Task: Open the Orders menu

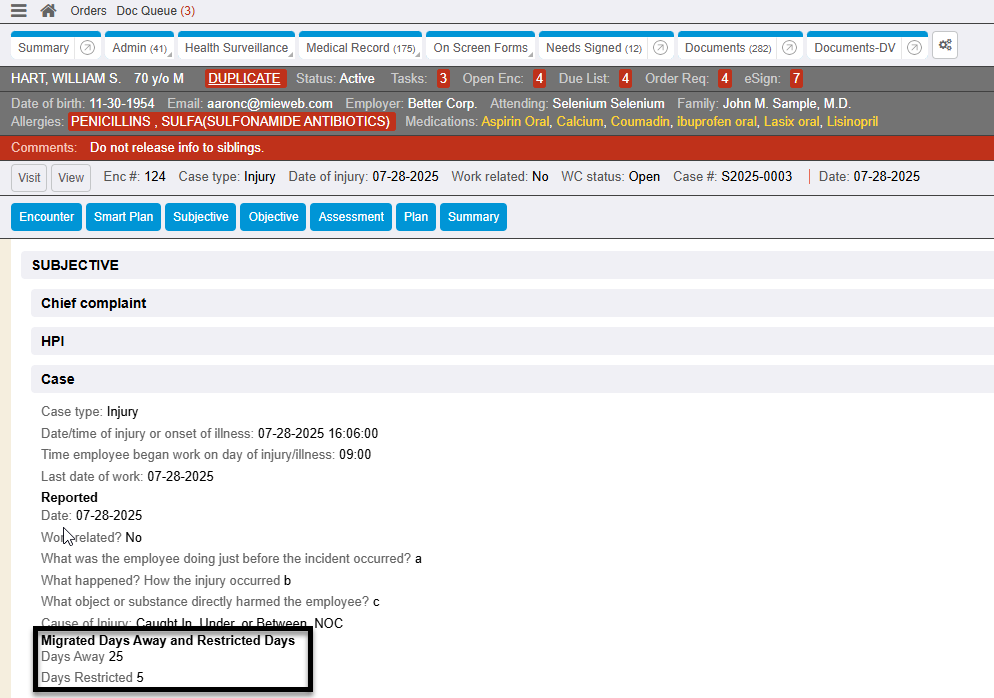Action: pyautogui.click(x=89, y=11)
